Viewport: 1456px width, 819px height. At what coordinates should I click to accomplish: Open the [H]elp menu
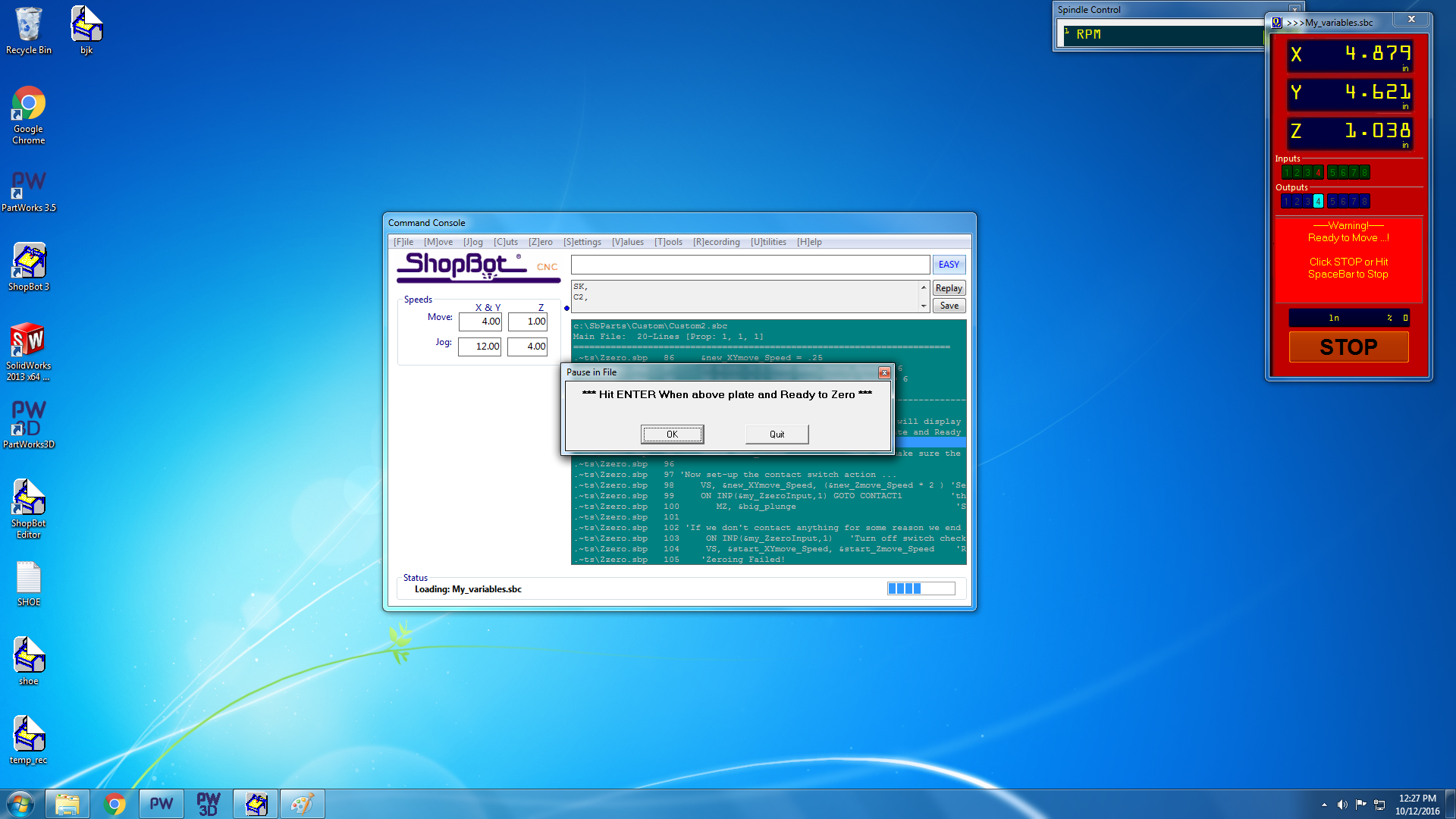pos(809,242)
